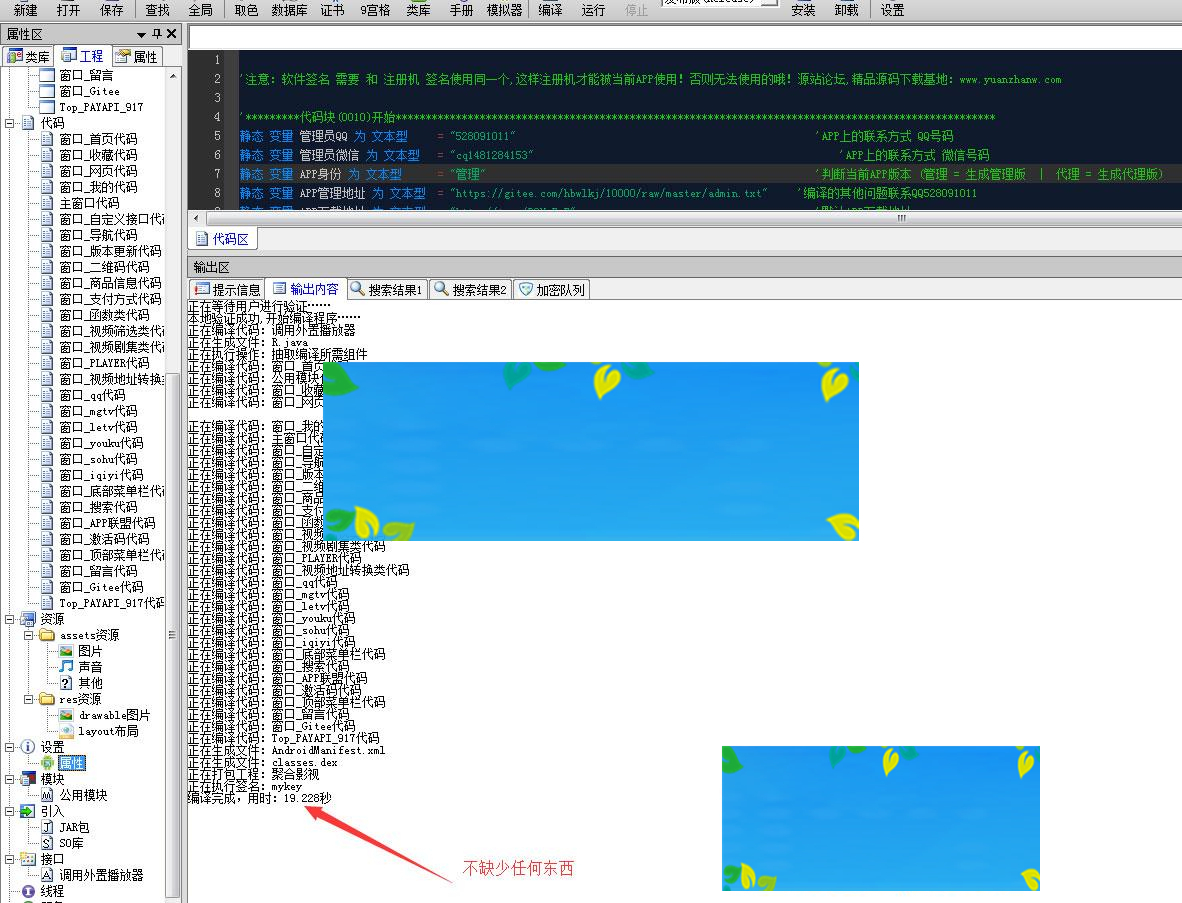Switch to the 搜索结果1 output tab

click(x=386, y=290)
